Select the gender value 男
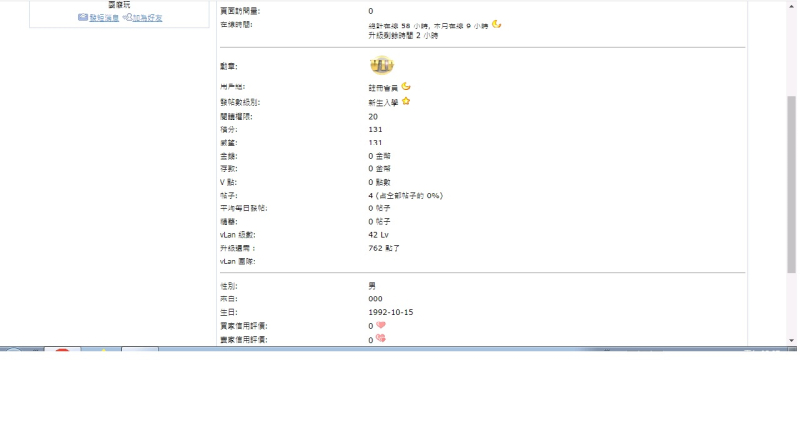This screenshot has height=430, width=800. 372,286
